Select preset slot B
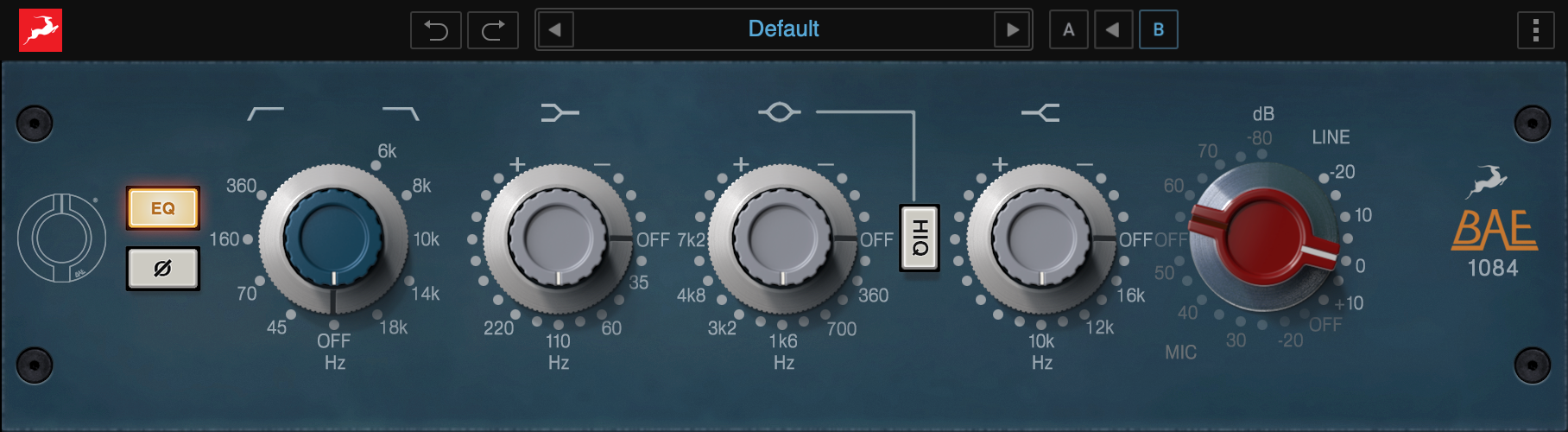1568x432 pixels. point(1158,30)
